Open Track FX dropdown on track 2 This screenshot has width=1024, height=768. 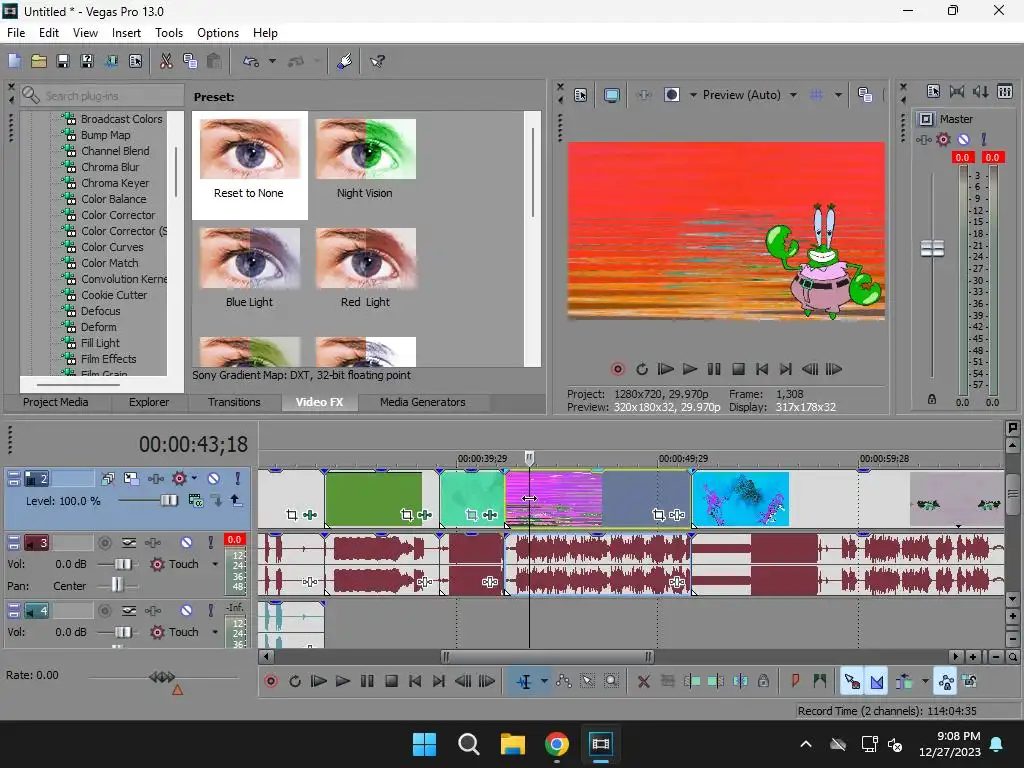[x=195, y=479]
